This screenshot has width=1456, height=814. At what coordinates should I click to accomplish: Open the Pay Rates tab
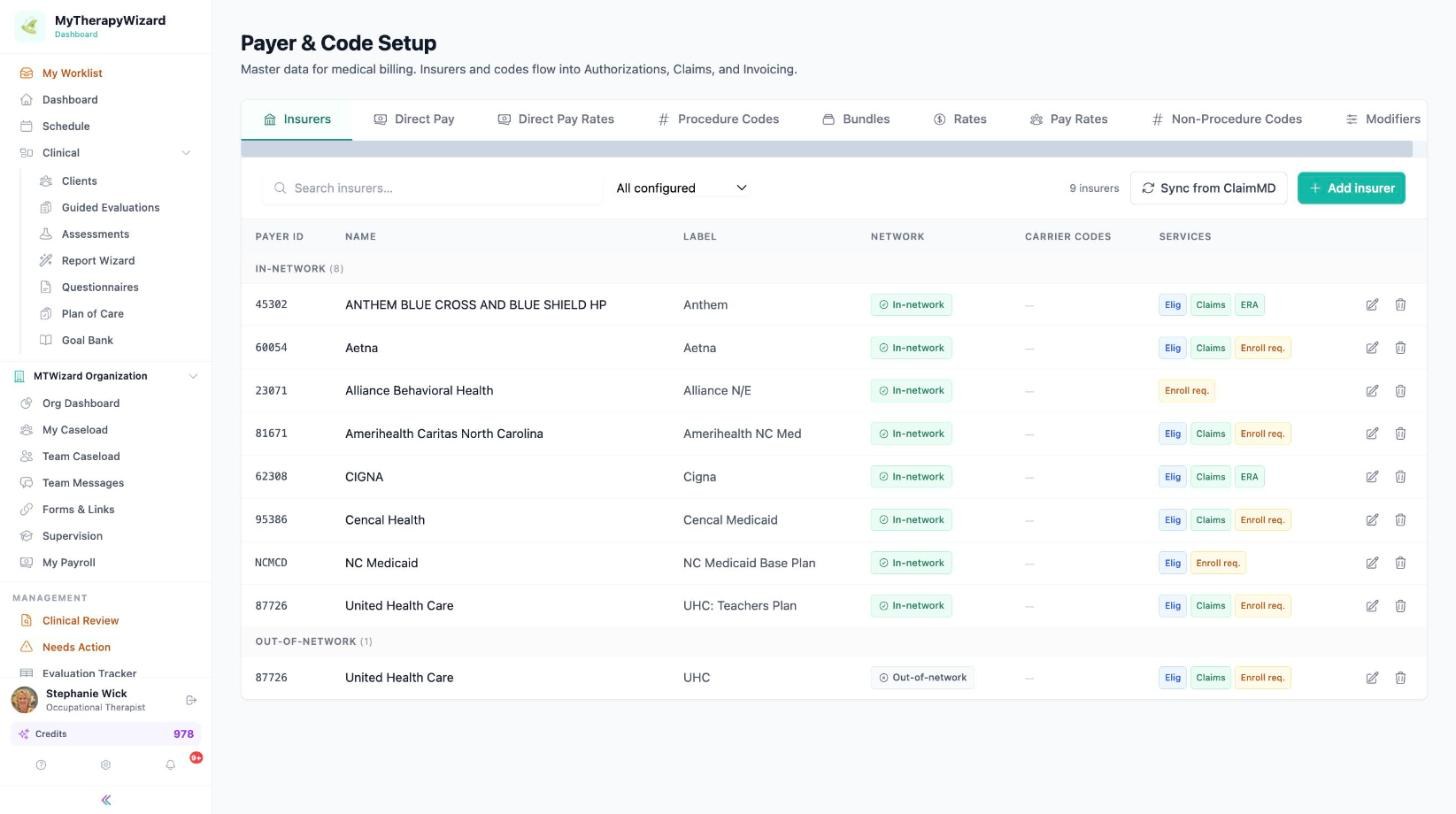pos(1069,119)
